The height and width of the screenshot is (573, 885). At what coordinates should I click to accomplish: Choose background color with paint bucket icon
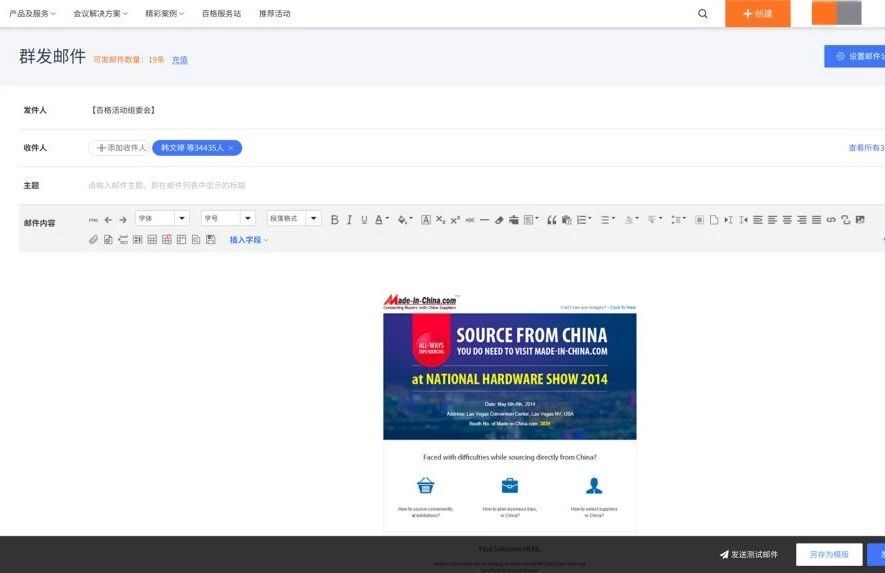tap(405, 220)
